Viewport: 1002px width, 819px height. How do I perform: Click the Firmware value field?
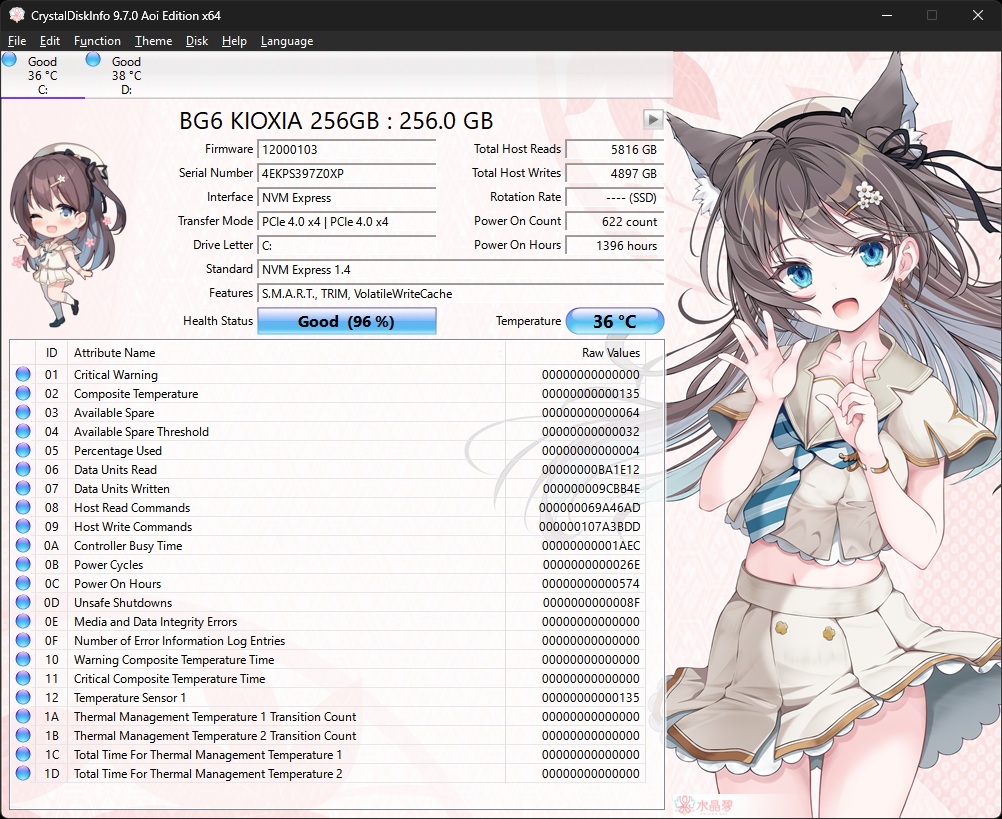[346, 149]
